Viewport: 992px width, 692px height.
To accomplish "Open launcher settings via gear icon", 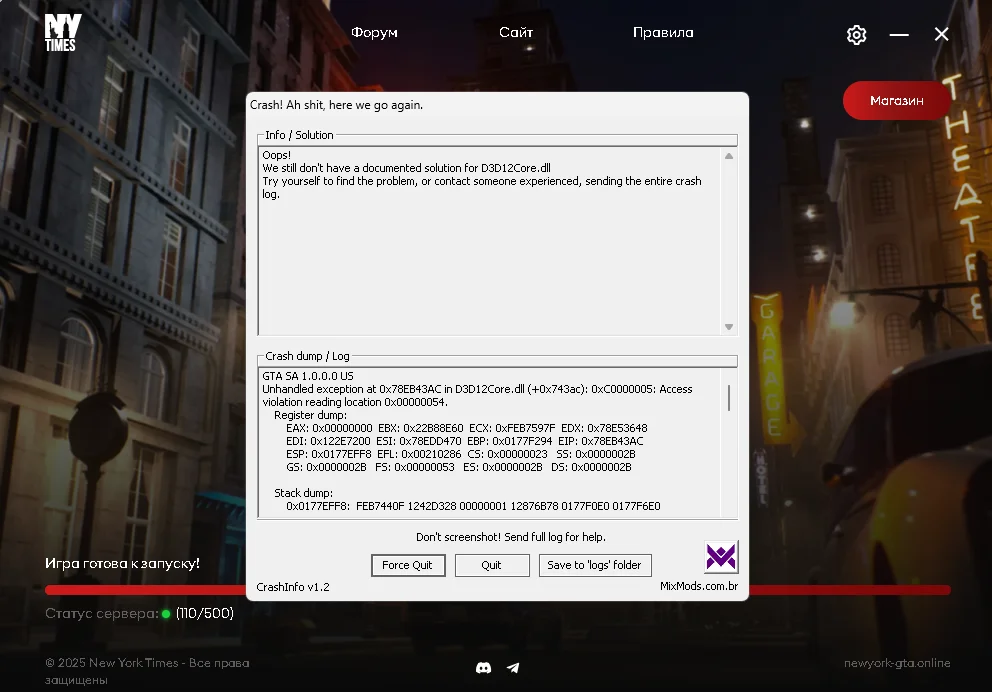I will (856, 35).
